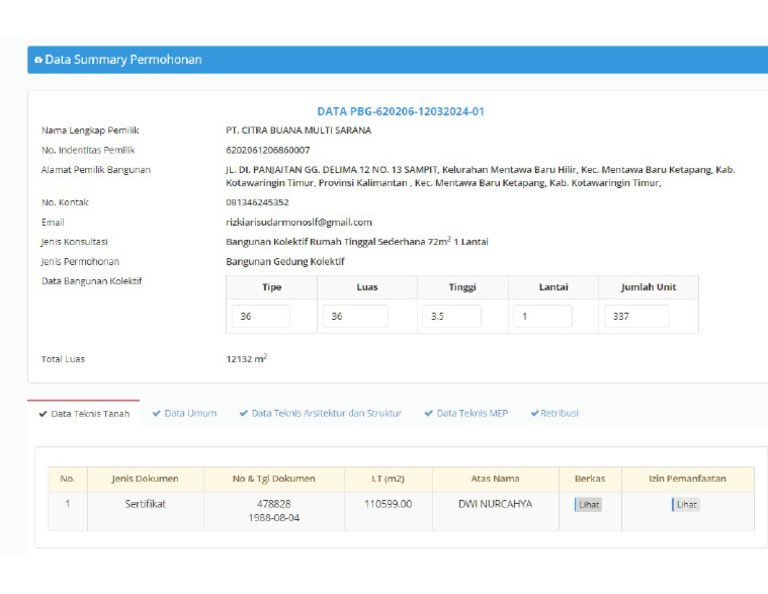Viewport: 768px width, 594px height.
Task: Focus the Tipe input field
Action: 261,316
